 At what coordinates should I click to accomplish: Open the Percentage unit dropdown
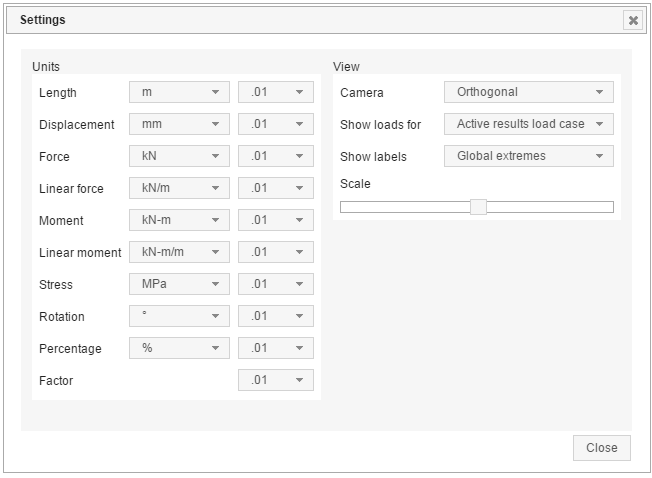click(x=180, y=348)
